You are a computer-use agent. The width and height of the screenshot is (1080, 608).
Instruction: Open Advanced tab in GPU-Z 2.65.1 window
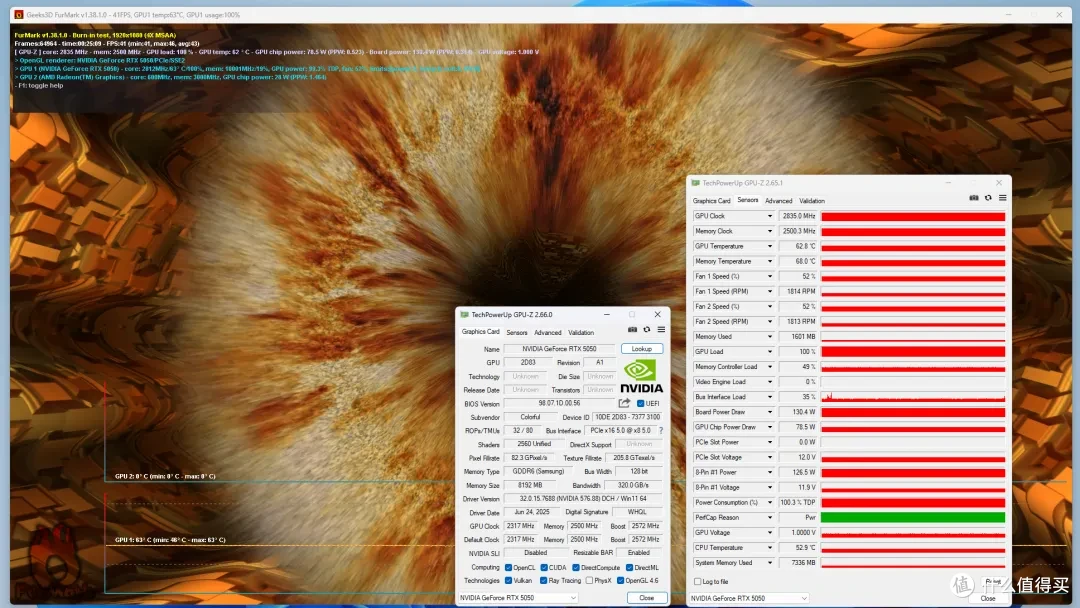click(x=778, y=201)
